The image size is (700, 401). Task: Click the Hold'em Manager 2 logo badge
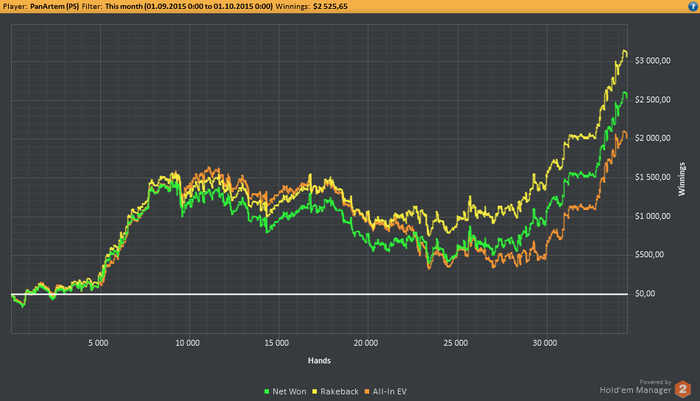[683, 389]
